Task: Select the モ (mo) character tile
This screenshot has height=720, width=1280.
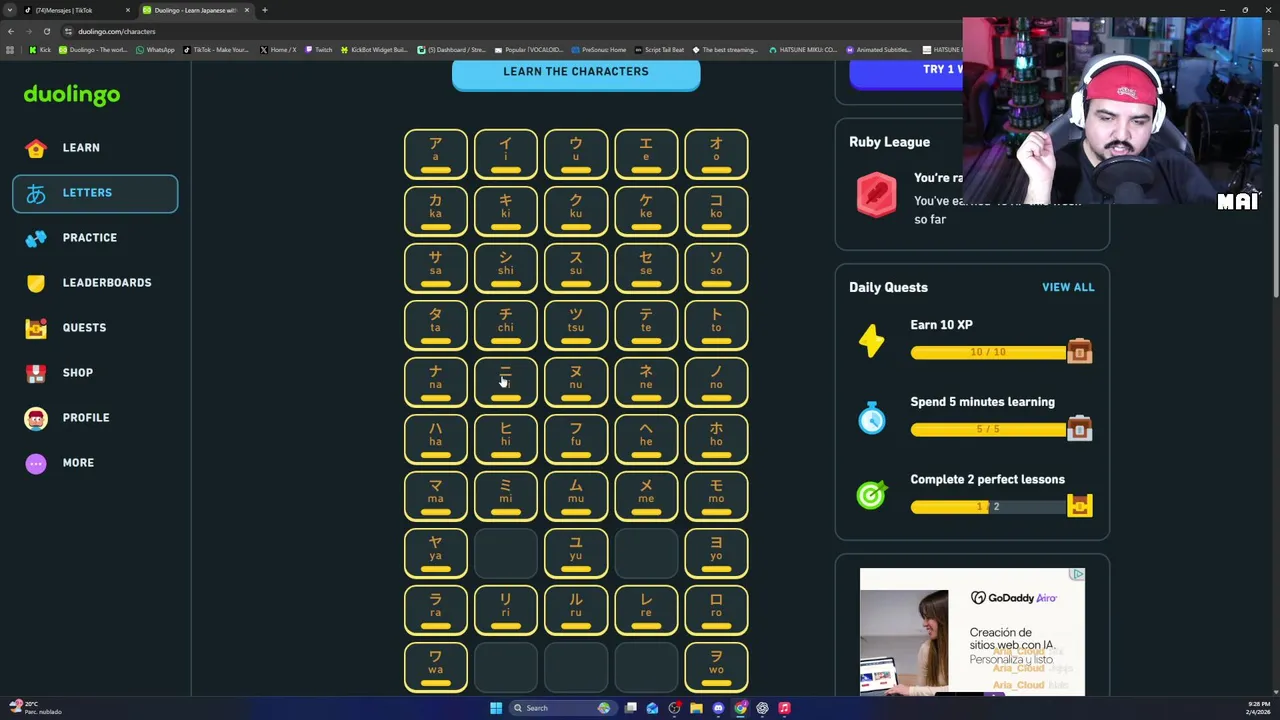Action: pyautogui.click(x=716, y=496)
